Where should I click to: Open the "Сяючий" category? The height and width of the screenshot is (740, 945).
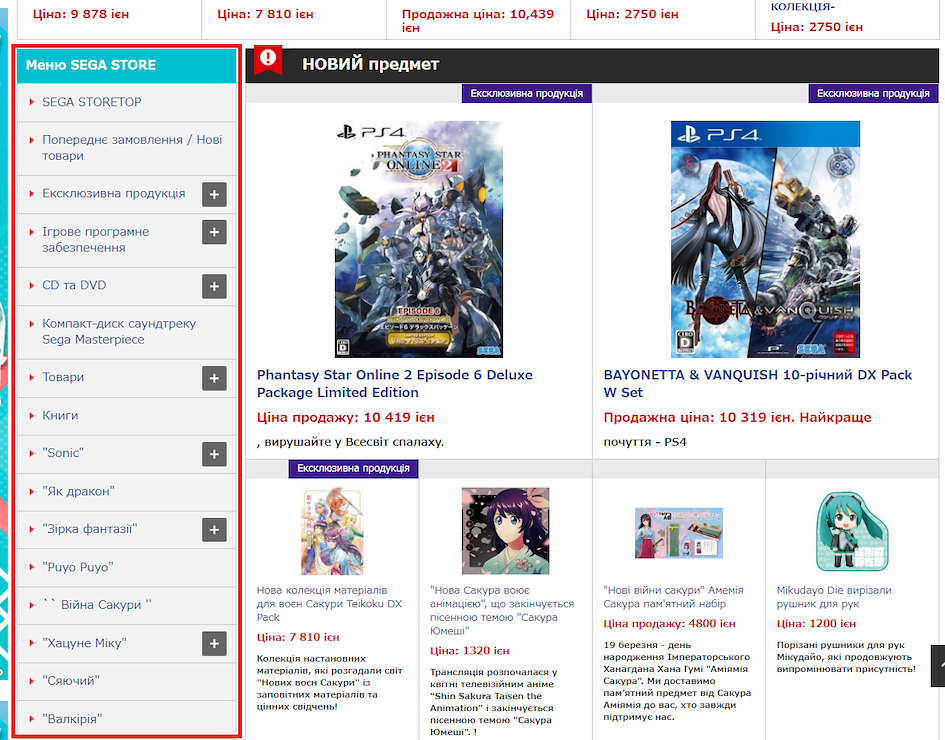(x=127, y=682)
